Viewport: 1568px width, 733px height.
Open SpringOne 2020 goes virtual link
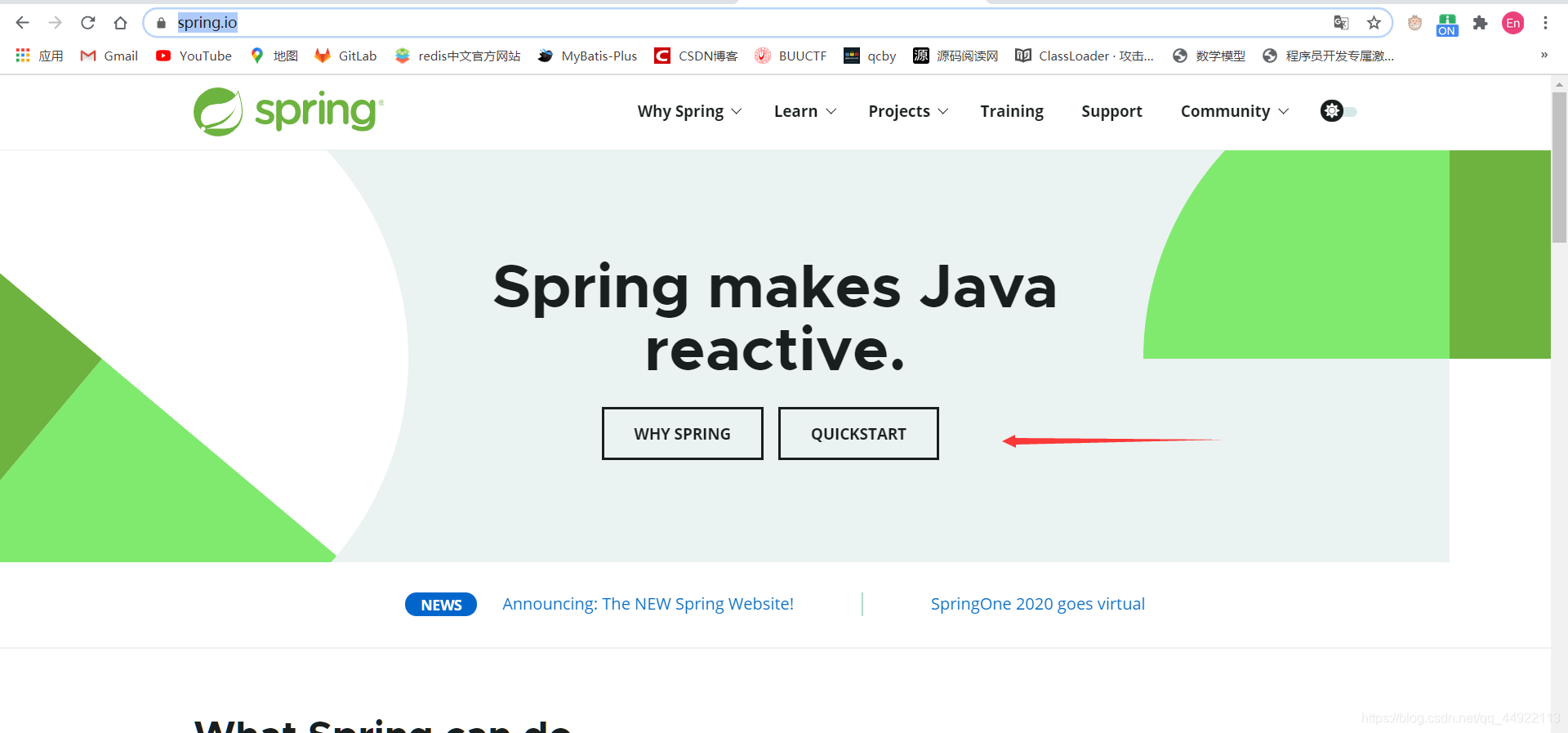(1037, 604)
